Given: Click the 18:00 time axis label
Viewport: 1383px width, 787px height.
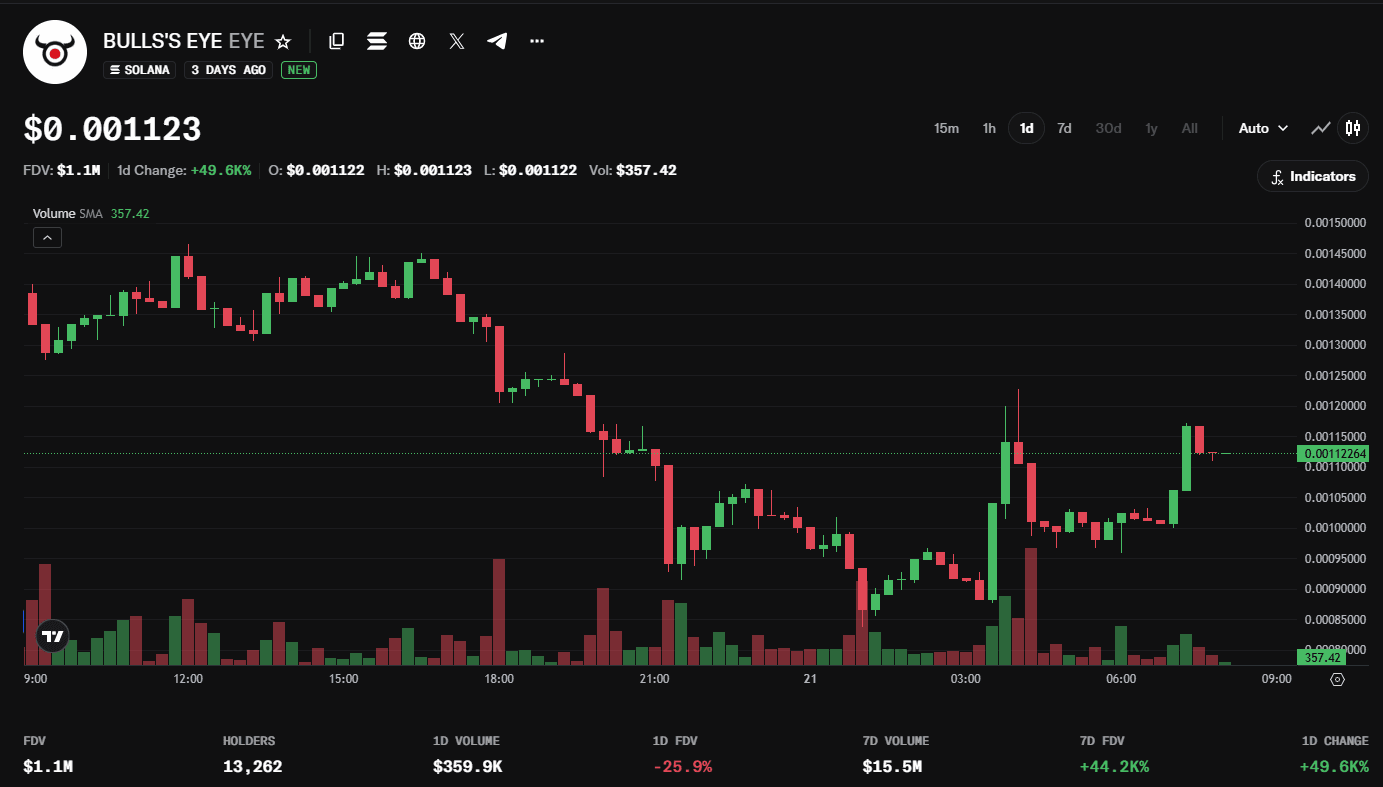Looking at the screenshot, I should (499, 679).
